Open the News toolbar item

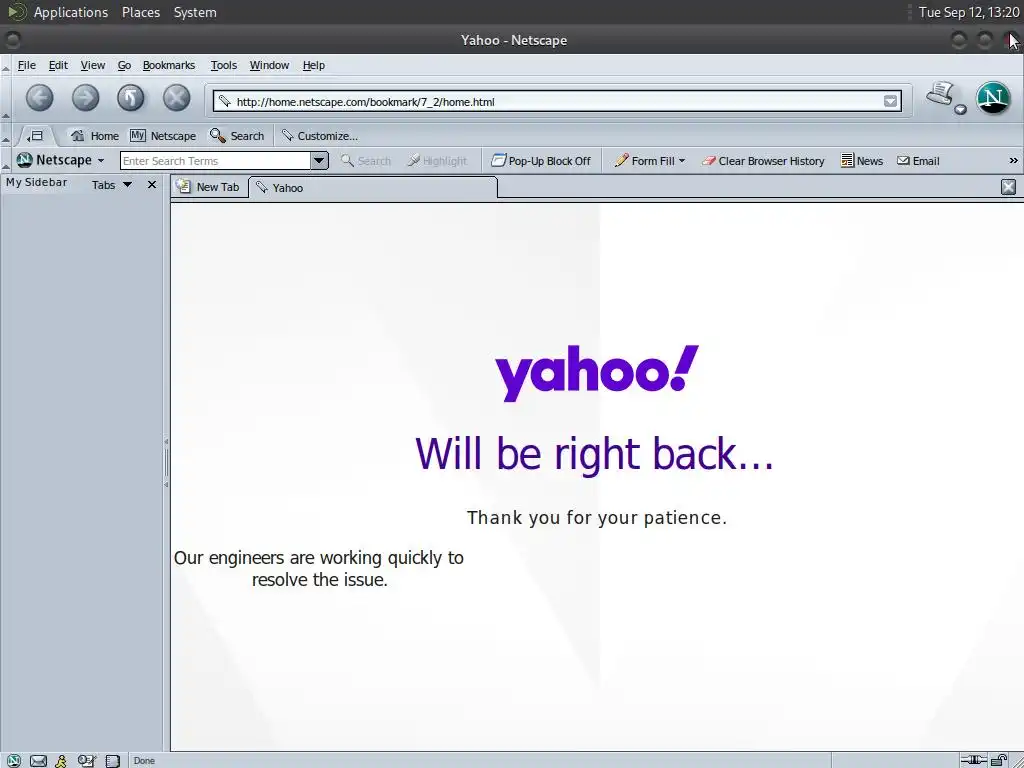[862, 161]
